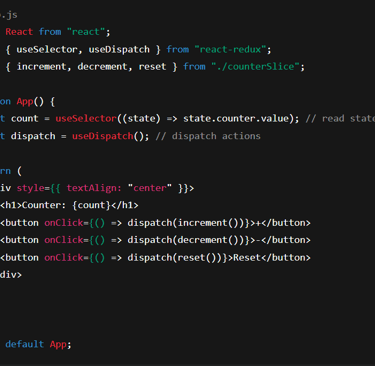Click useDispatch() call in dispatch line
This screenshot has height=366, width=375.
point(108,136)
